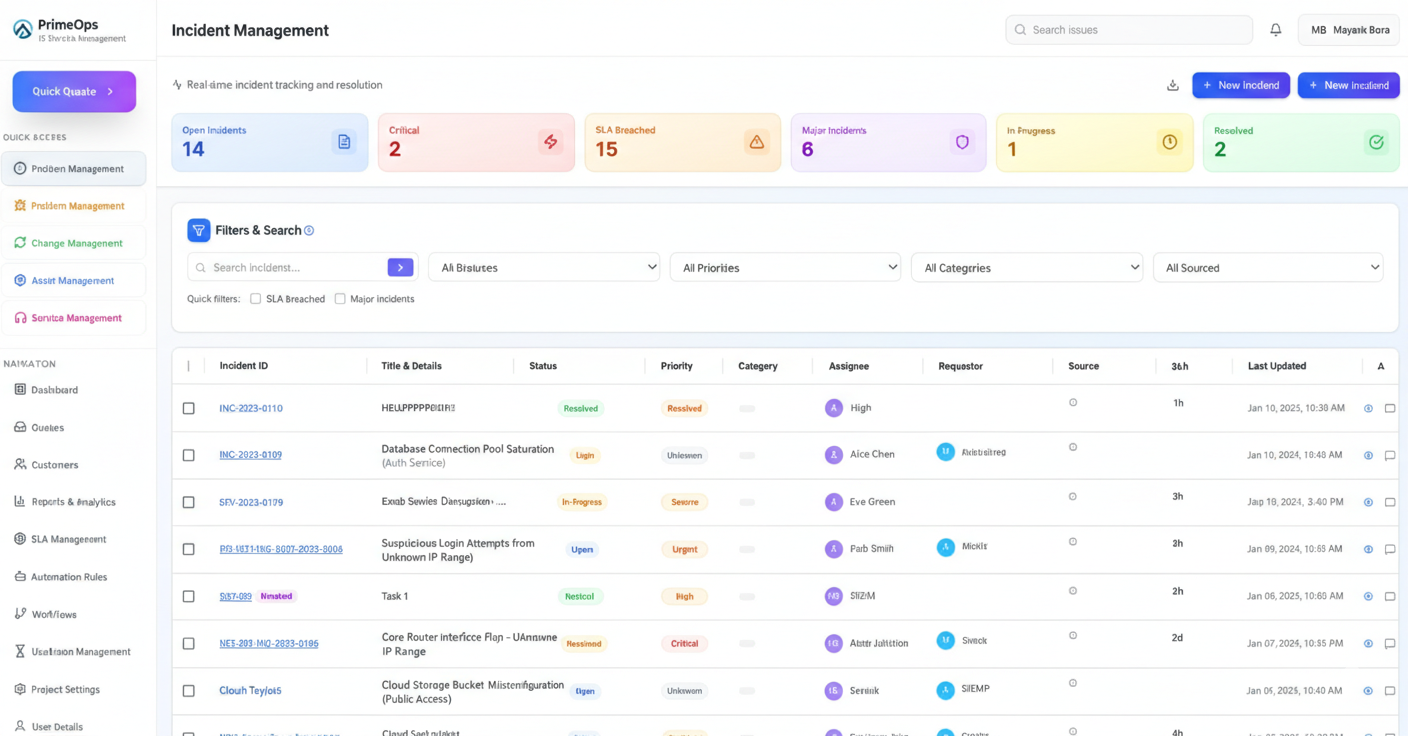Click the filter funnel icon

tap(199, 230)
